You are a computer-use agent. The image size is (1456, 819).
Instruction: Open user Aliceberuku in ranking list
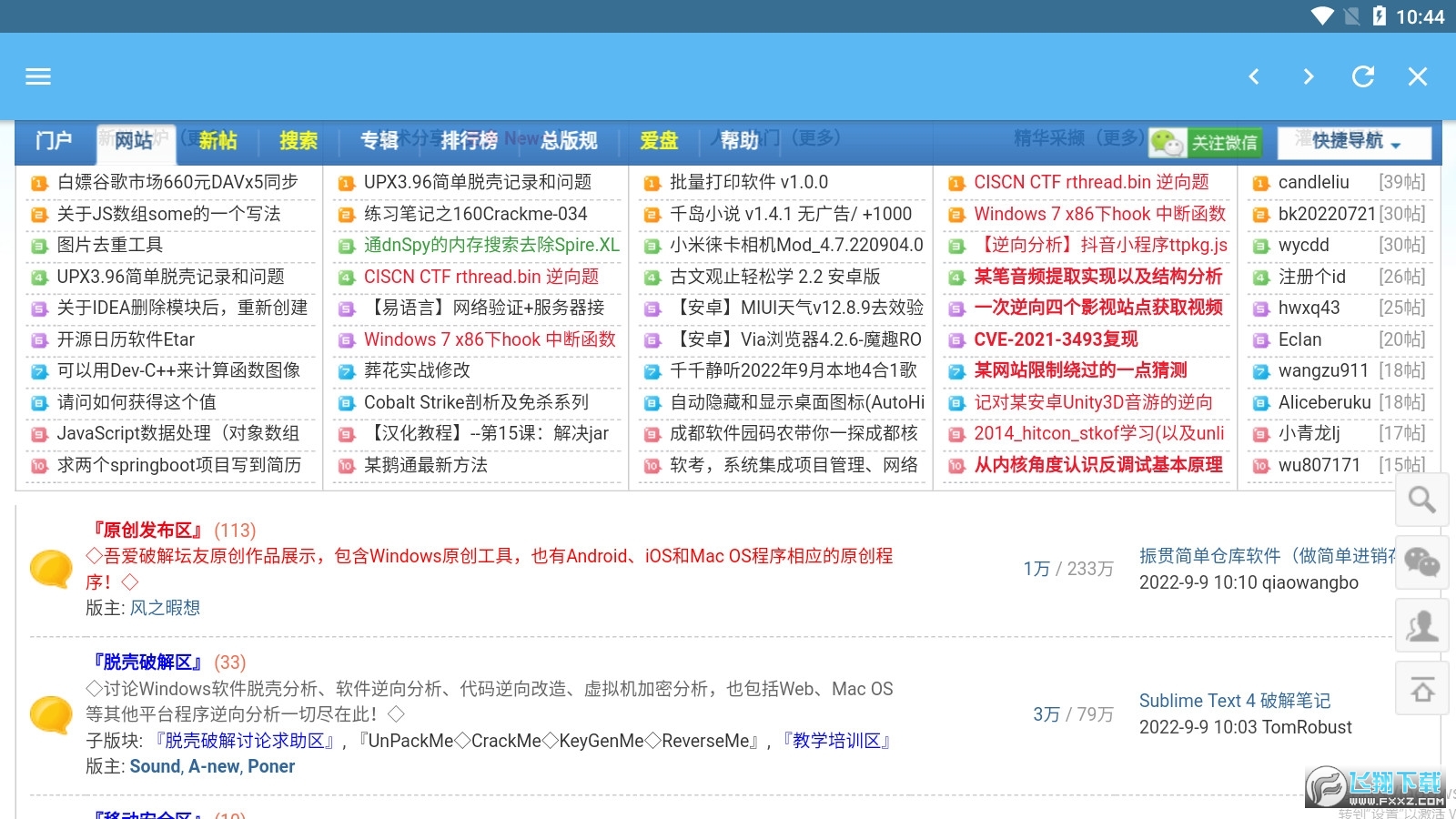(x=1324, y=402)
